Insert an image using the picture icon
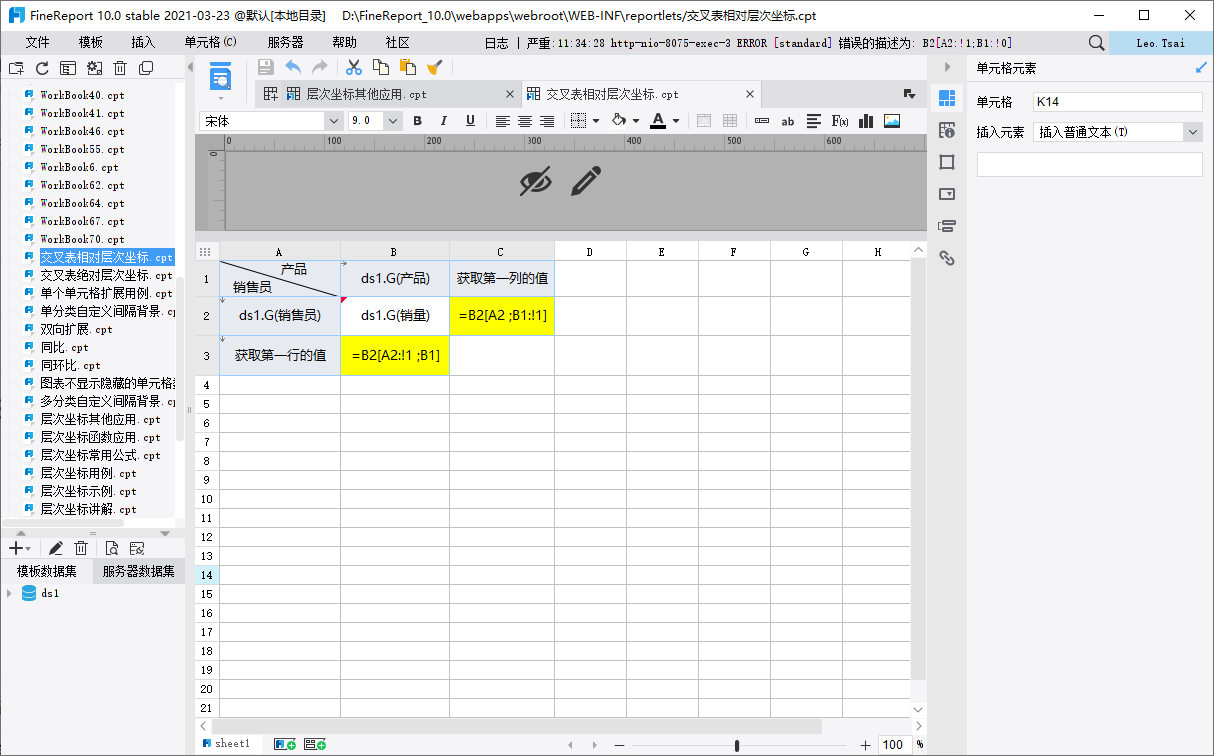 892,121
